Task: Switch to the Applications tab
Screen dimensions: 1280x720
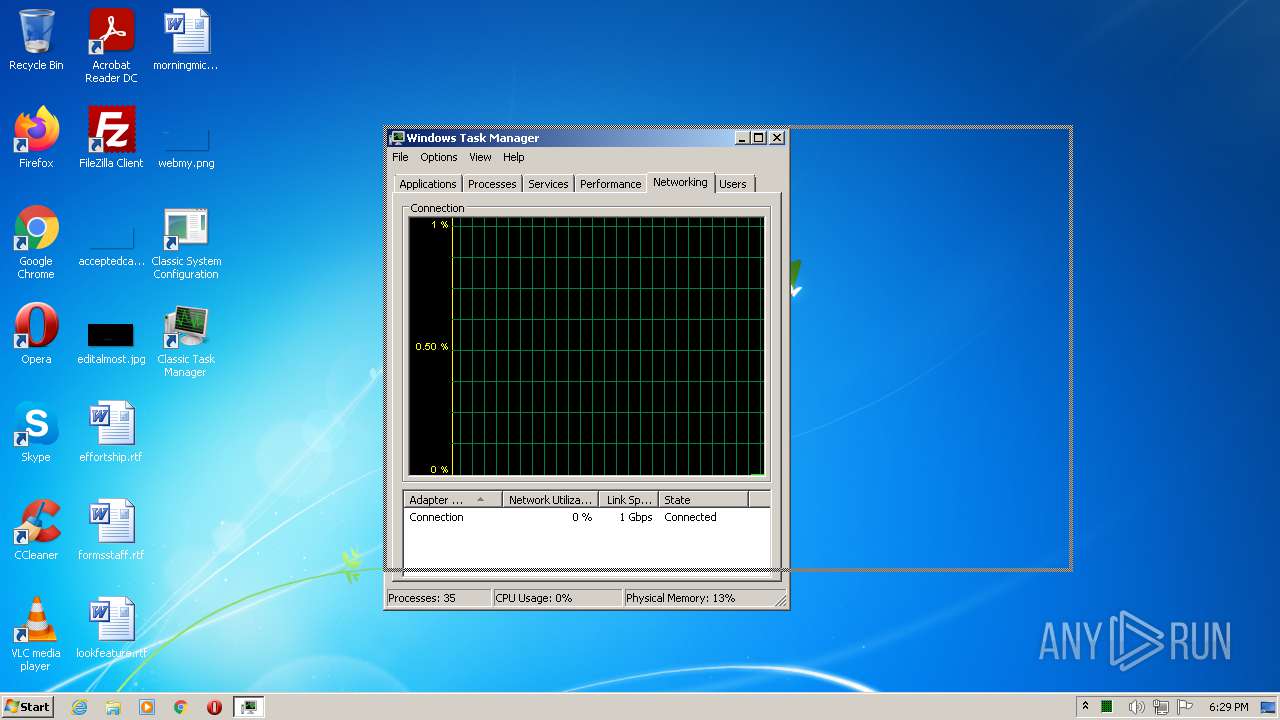Action: coord(428,184)
